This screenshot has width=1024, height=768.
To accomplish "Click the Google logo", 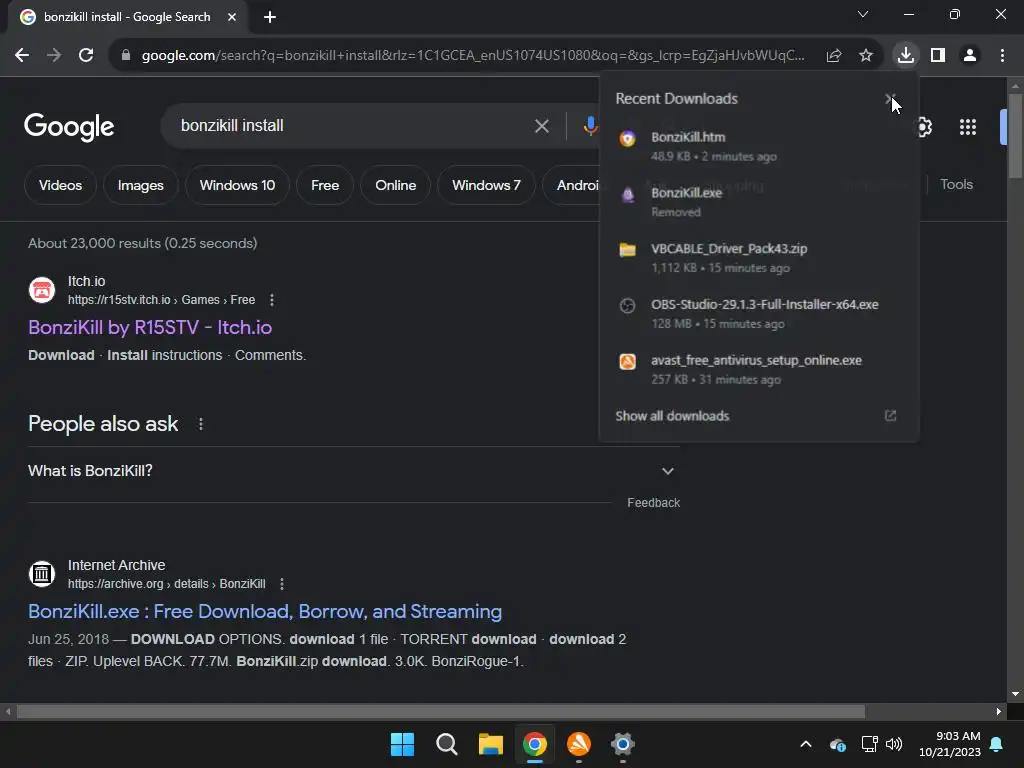I will [69, 127].
